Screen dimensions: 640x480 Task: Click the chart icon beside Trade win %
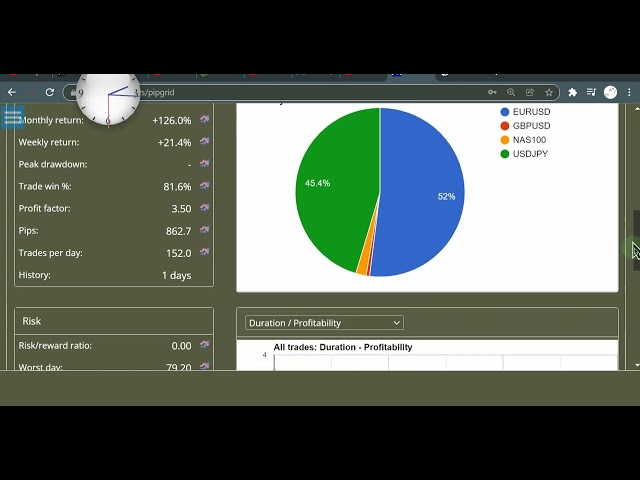point(204,186)
